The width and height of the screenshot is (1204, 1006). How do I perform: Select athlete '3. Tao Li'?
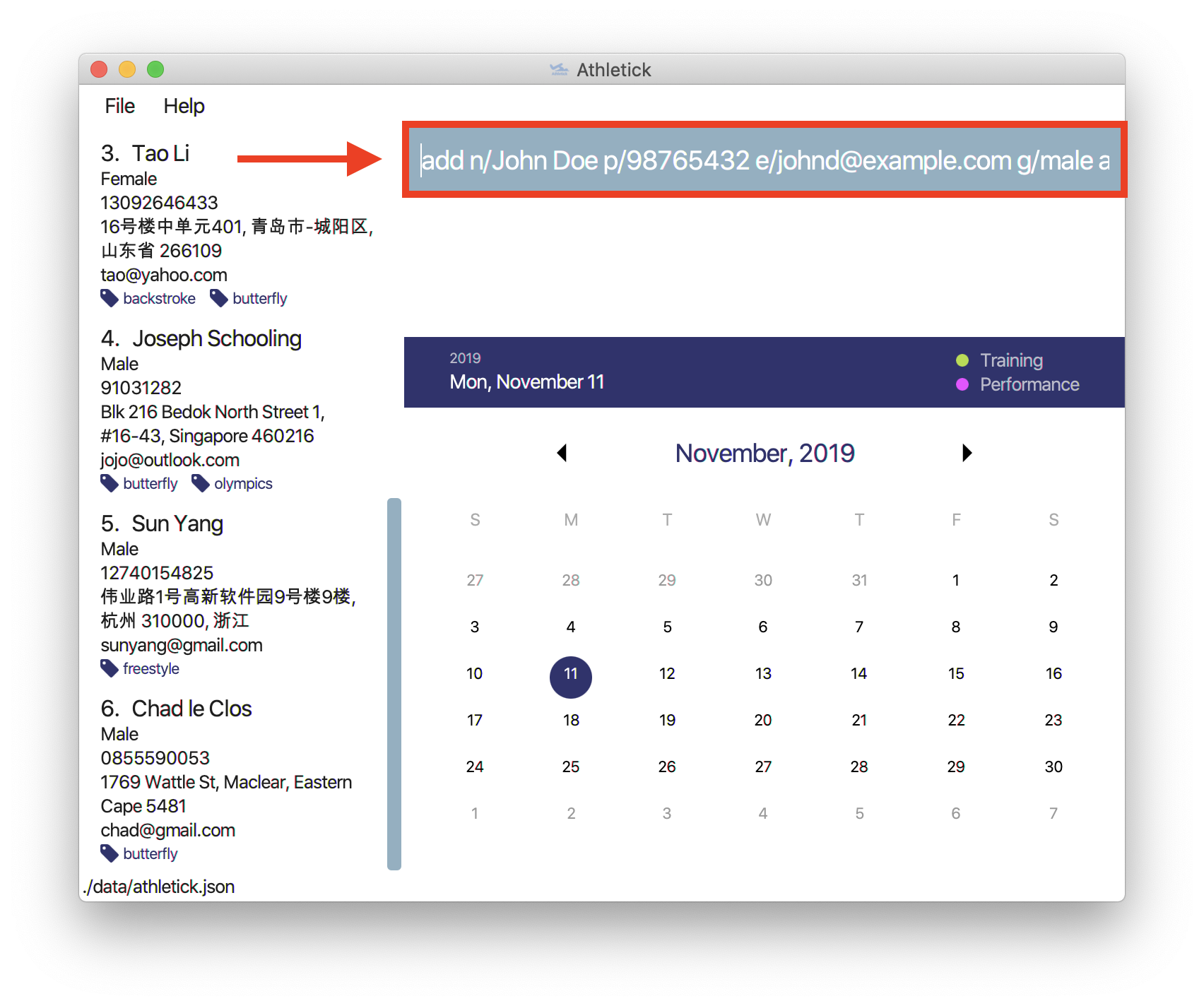point(146,153)
